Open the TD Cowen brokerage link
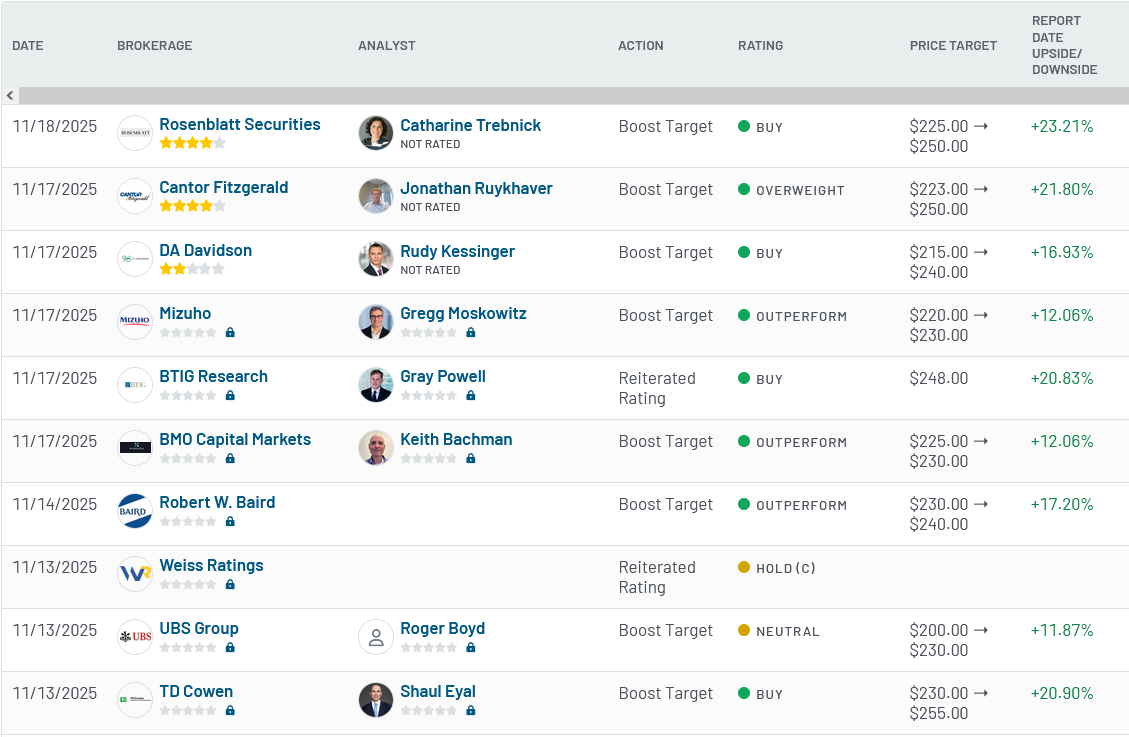The height and width of the screenshot is (737, 1129). [197, 692]
